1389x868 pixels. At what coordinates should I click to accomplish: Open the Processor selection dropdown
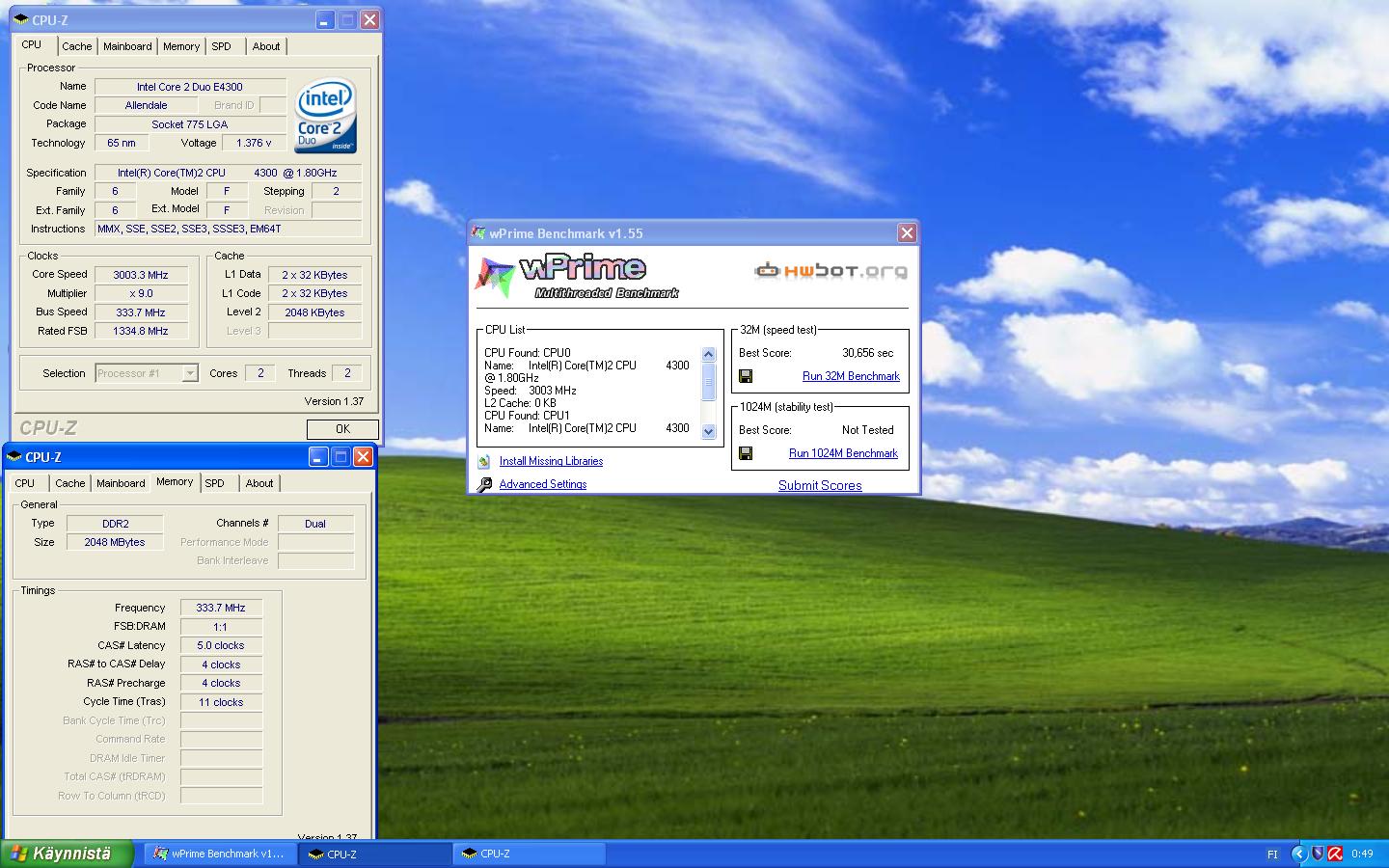190,373
